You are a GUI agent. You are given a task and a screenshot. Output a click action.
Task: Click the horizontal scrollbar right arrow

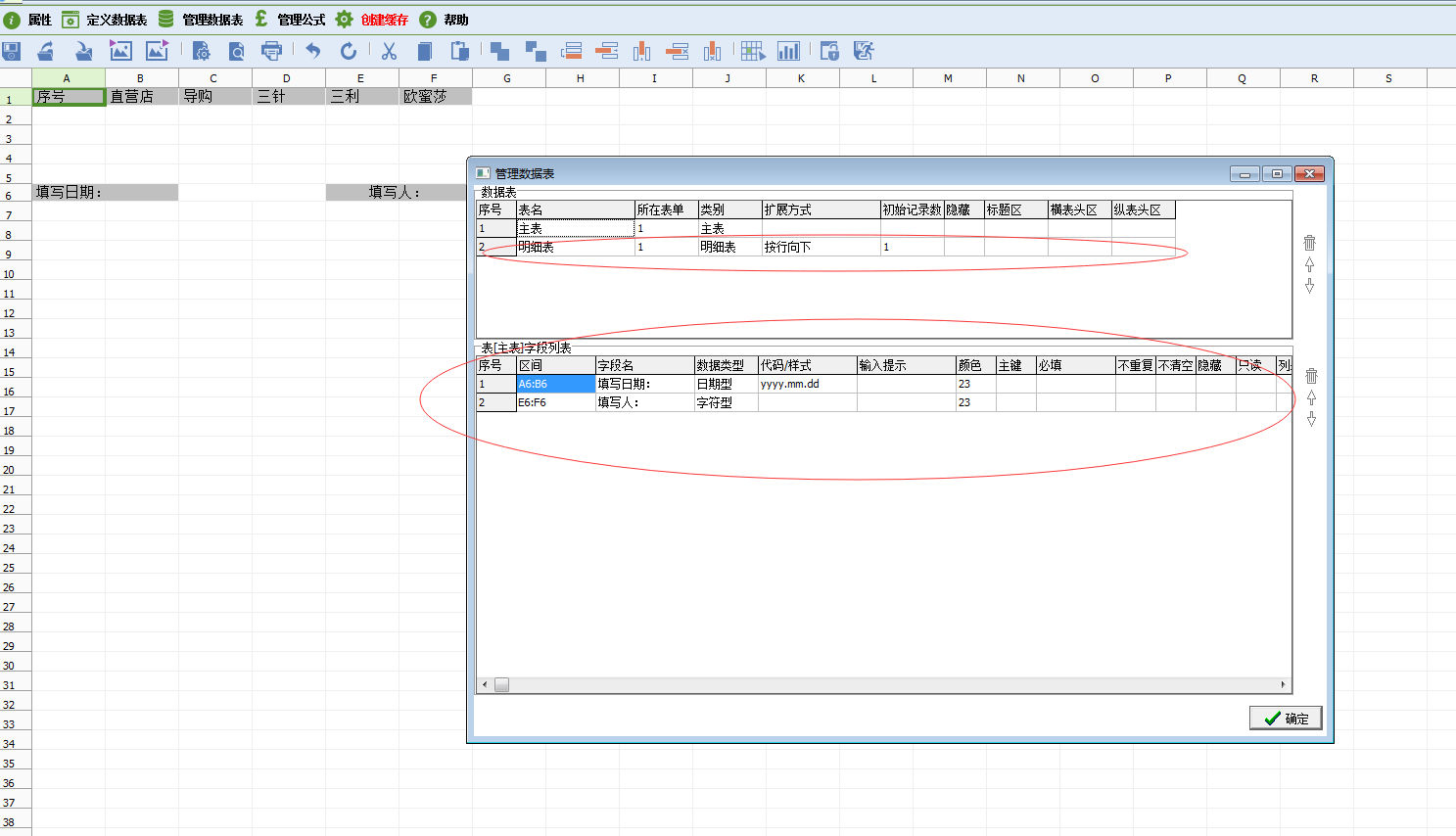pos(1283,684)
